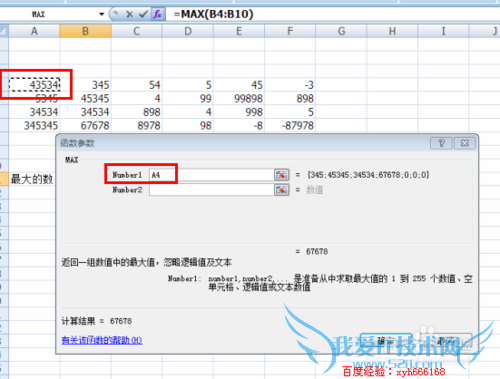
Task: Select column A header
Action: pyautogui.click(x=34, y=31)
